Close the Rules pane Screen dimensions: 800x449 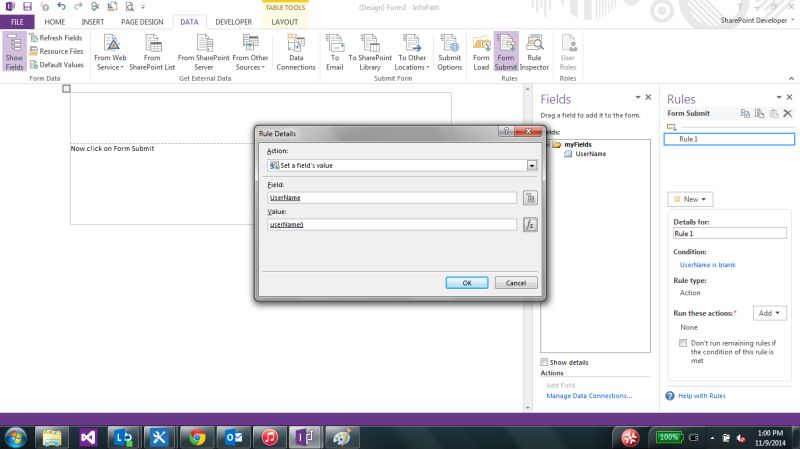pos(789,97)
